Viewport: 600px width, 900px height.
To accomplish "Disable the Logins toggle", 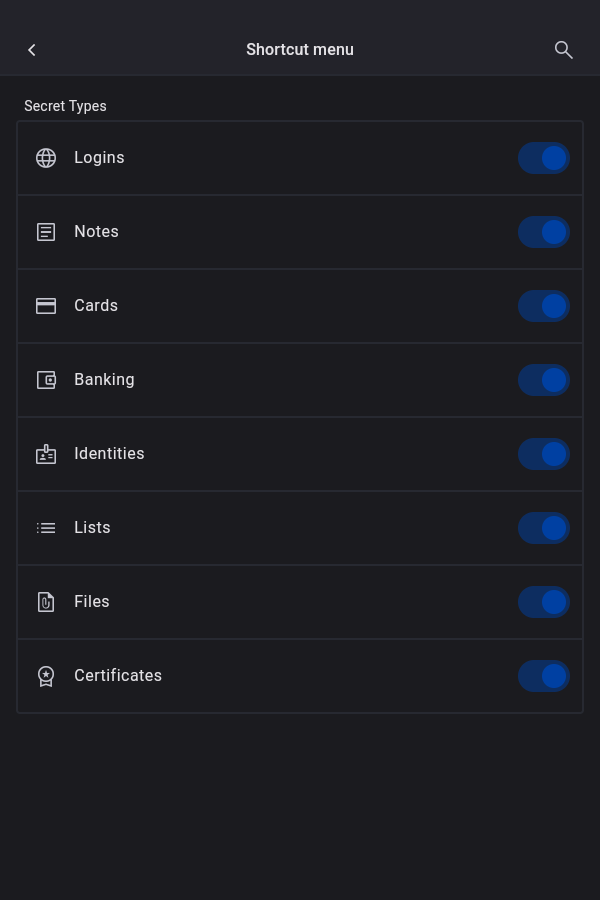I will point(543,158).
